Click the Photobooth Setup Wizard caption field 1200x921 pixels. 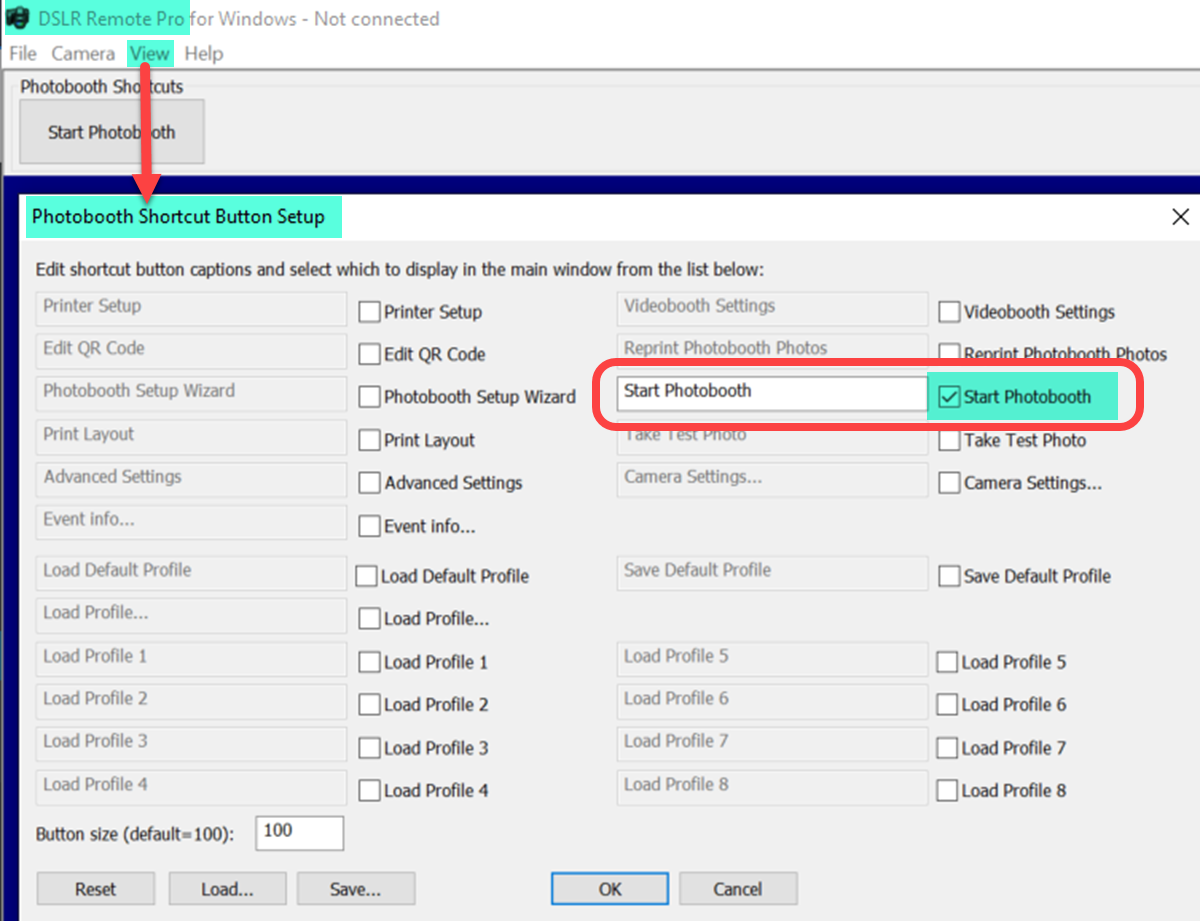click(x=192, y=393)
